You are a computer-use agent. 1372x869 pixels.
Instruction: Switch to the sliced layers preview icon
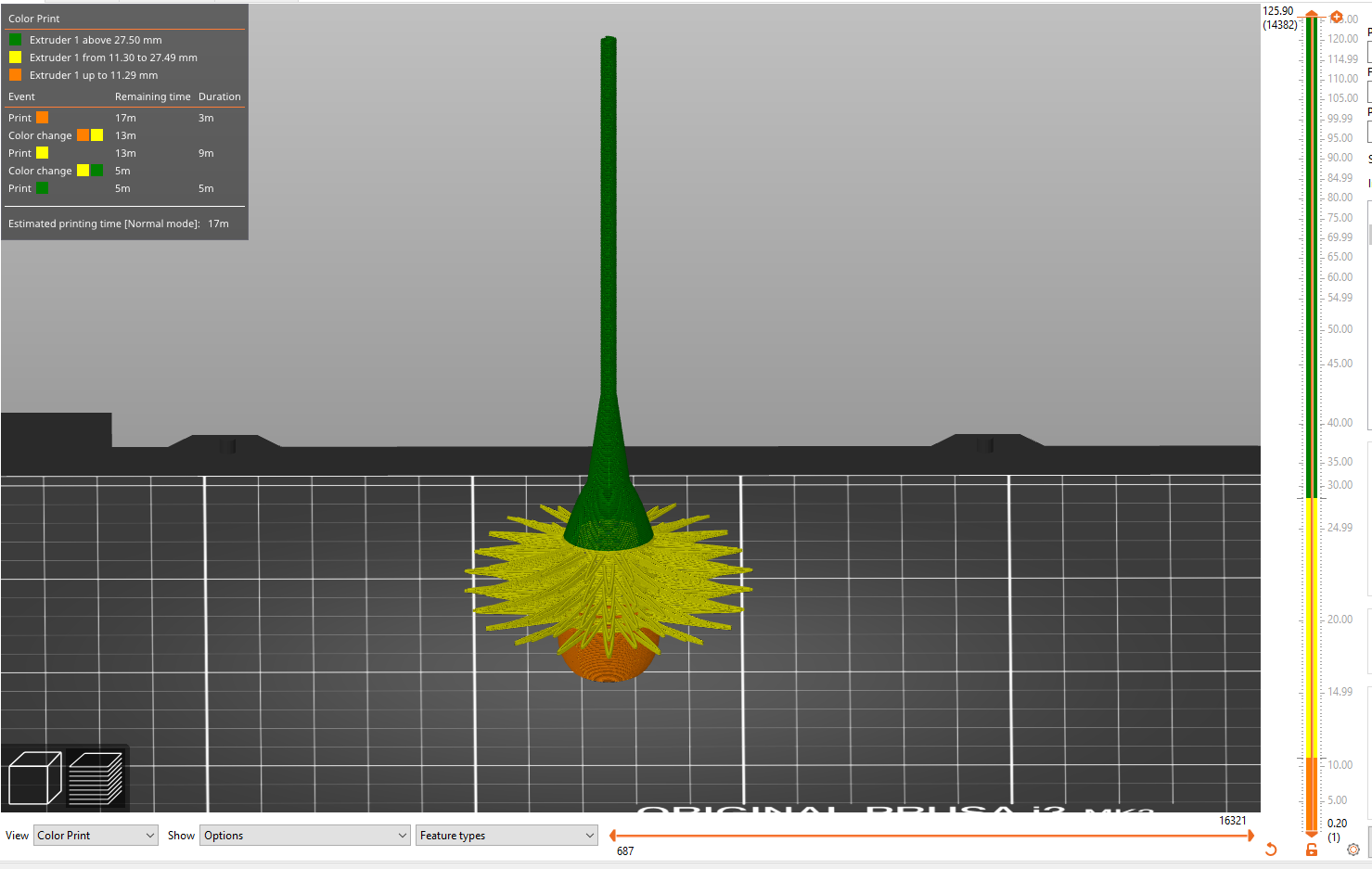coord(96,778)
